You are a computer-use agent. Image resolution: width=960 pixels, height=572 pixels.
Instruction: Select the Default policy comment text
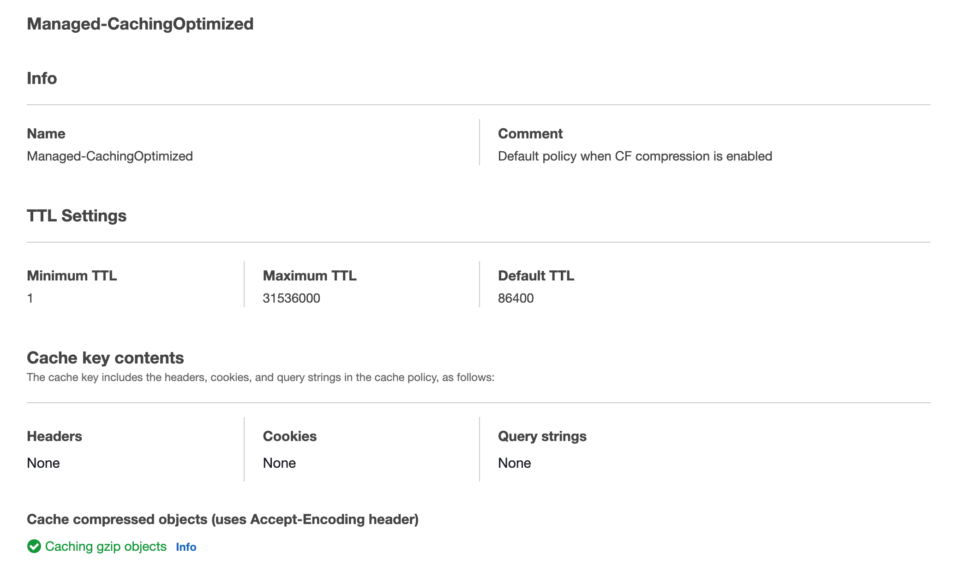(x=635, y=156)
